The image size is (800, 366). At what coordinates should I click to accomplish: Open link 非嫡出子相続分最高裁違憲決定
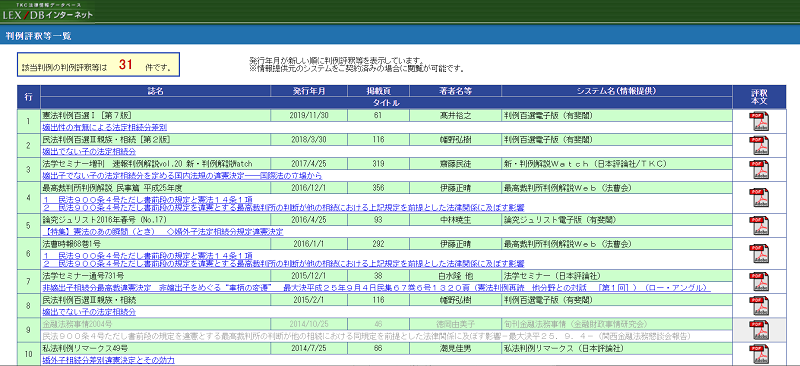[x=377, y=288]
